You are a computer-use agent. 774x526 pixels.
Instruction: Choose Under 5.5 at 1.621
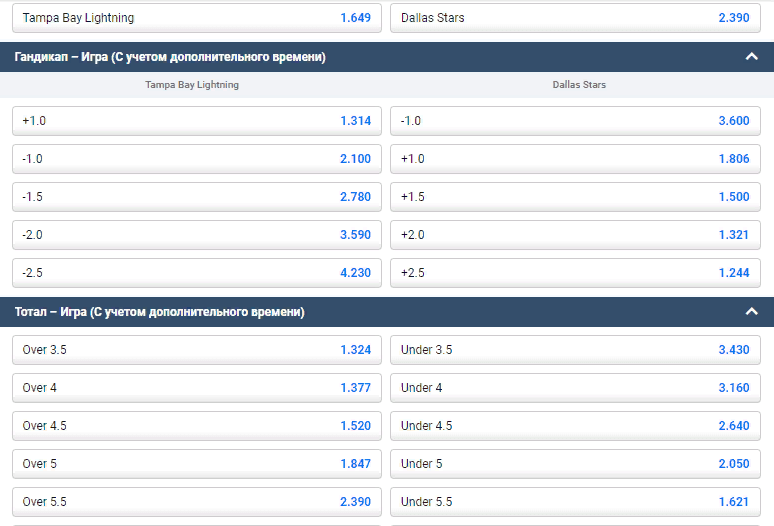click(575, 502)
